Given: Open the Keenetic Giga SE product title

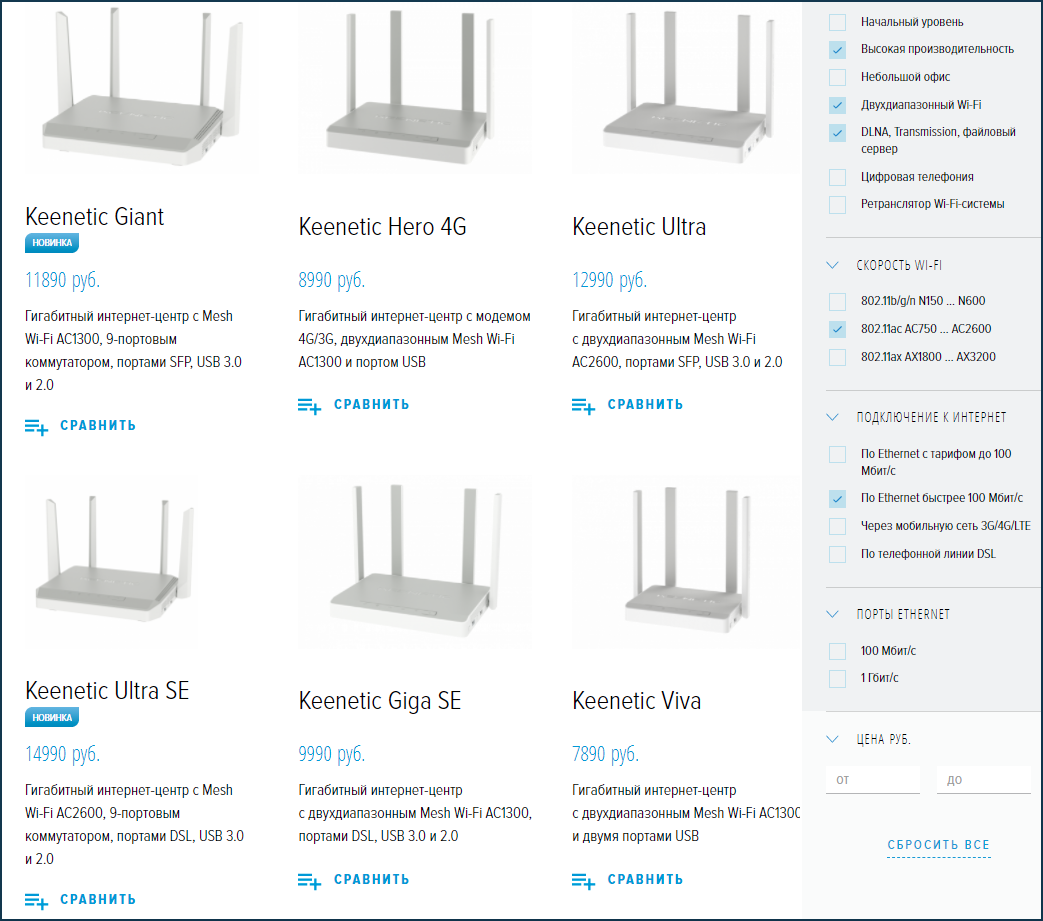Looking at the screenshot, I should 379,701.
